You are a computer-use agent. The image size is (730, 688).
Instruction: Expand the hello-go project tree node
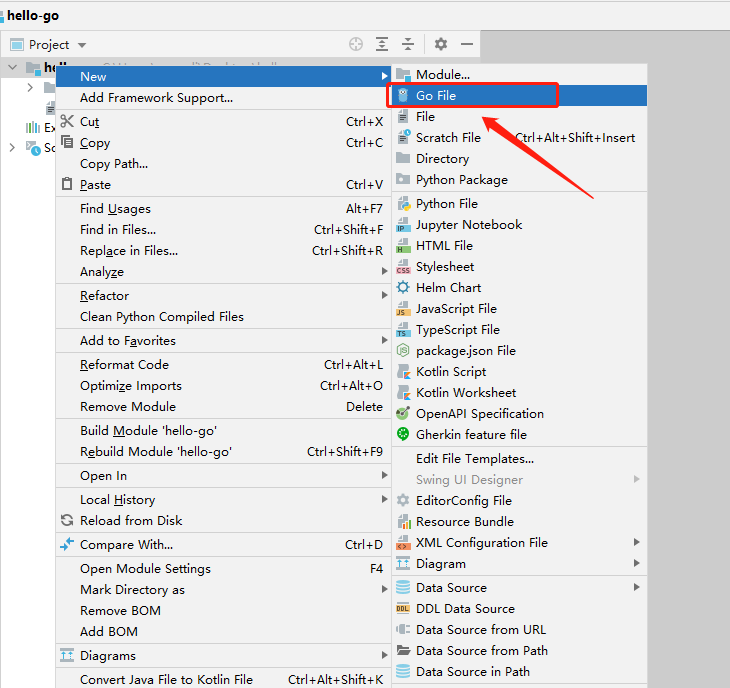13,68
